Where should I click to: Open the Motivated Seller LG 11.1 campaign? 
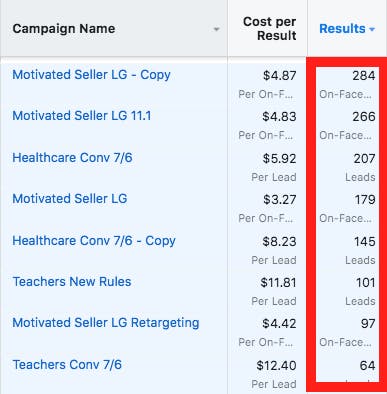tap(82, 116)
